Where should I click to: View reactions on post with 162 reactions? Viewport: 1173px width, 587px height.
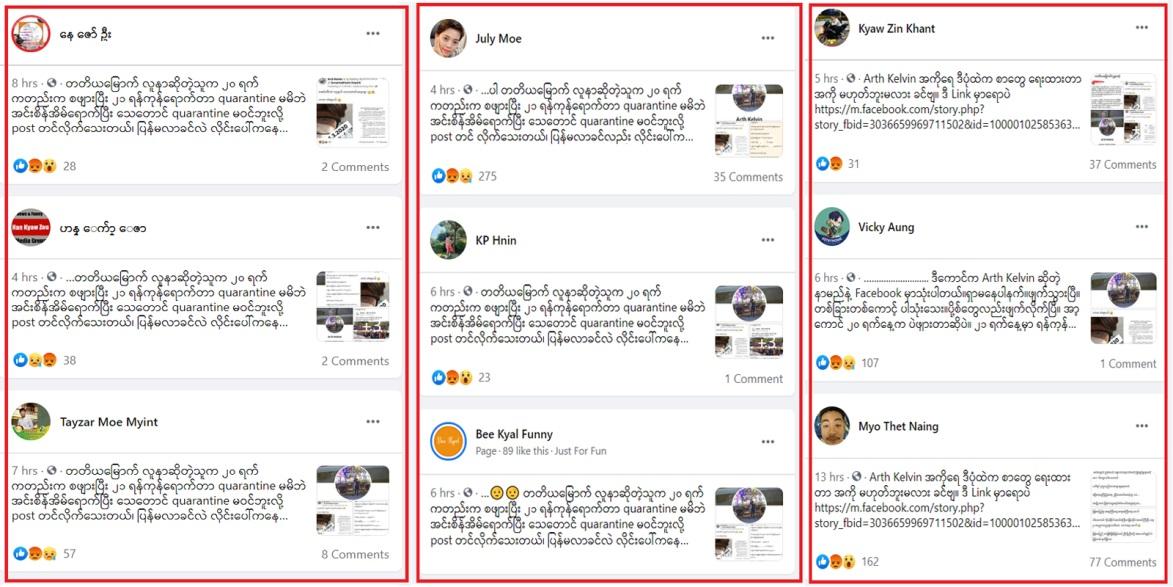tap(835, 562)
